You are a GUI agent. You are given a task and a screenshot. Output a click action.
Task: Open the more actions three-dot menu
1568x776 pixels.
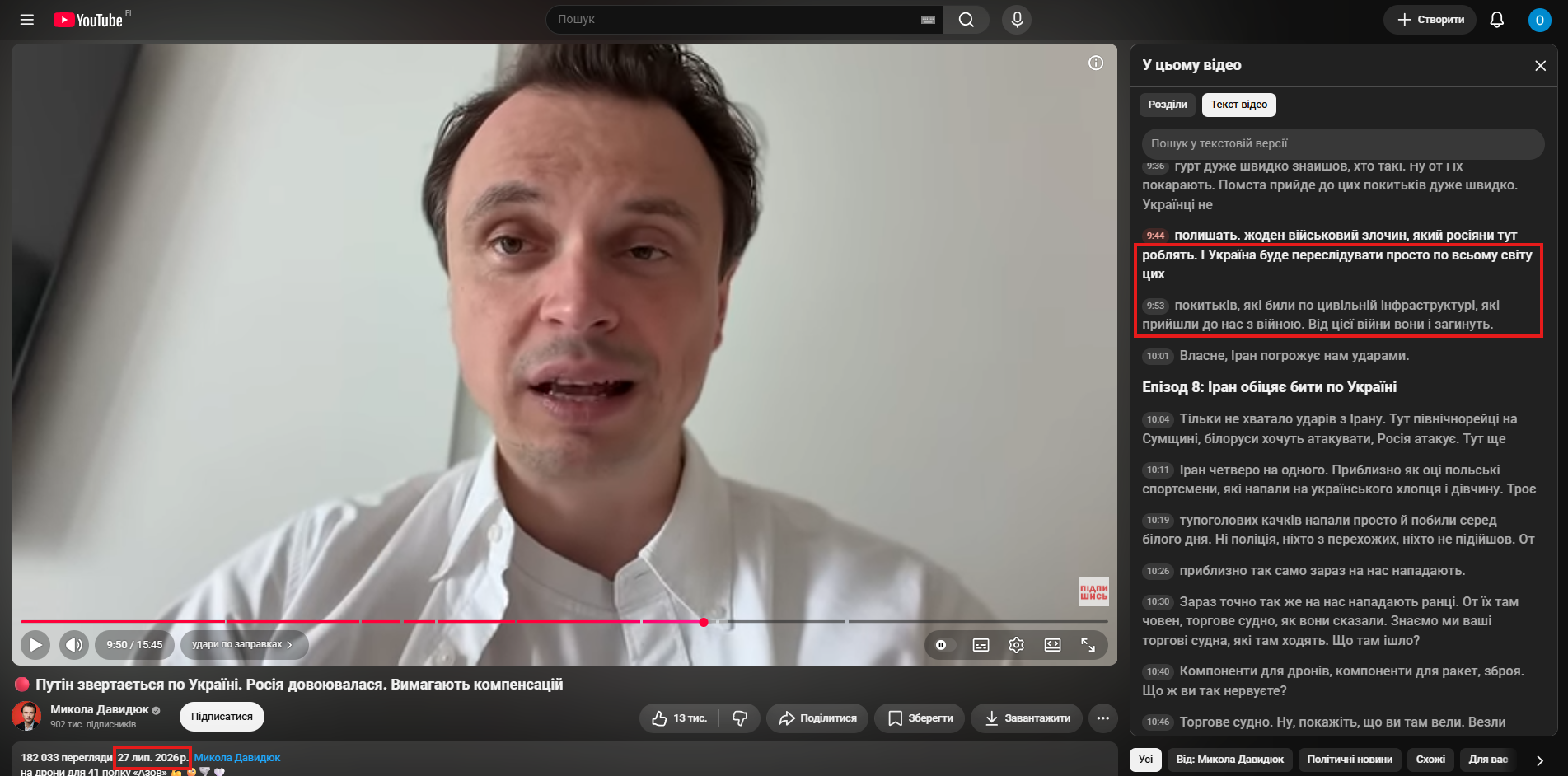pos(1103,718)
